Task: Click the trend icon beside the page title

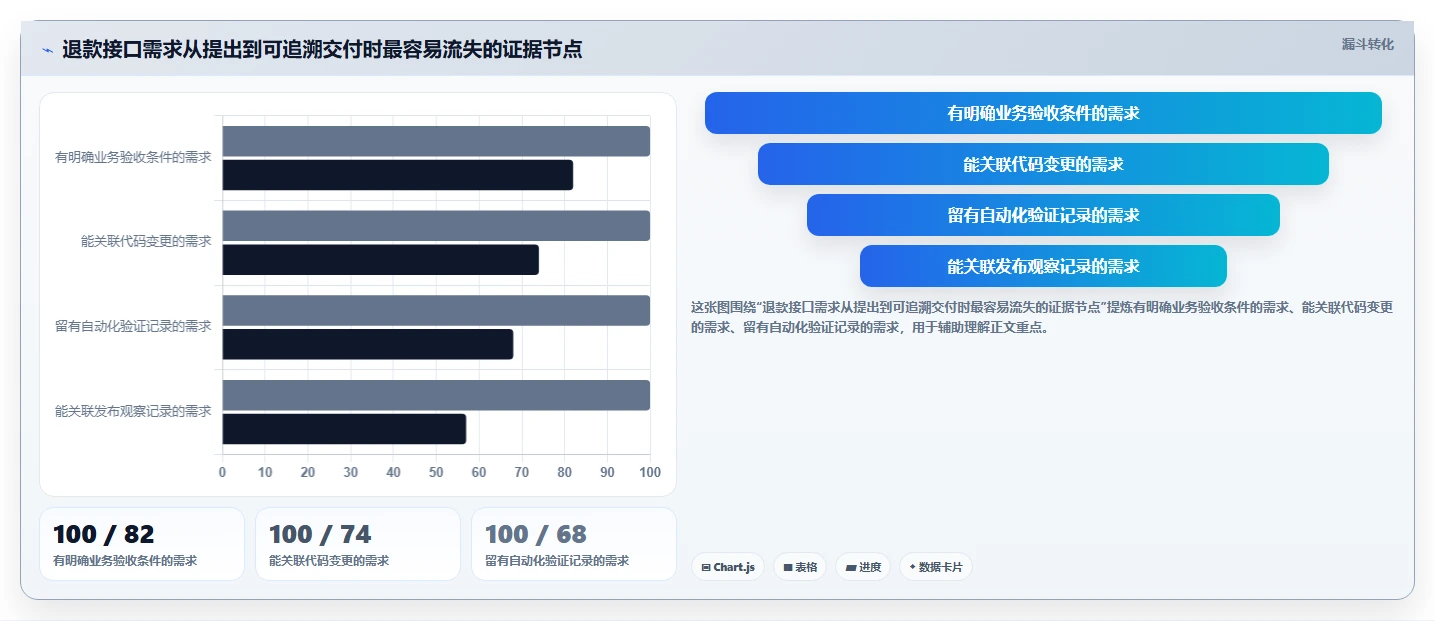Action: pyautogui.click(x=47, y=50)
